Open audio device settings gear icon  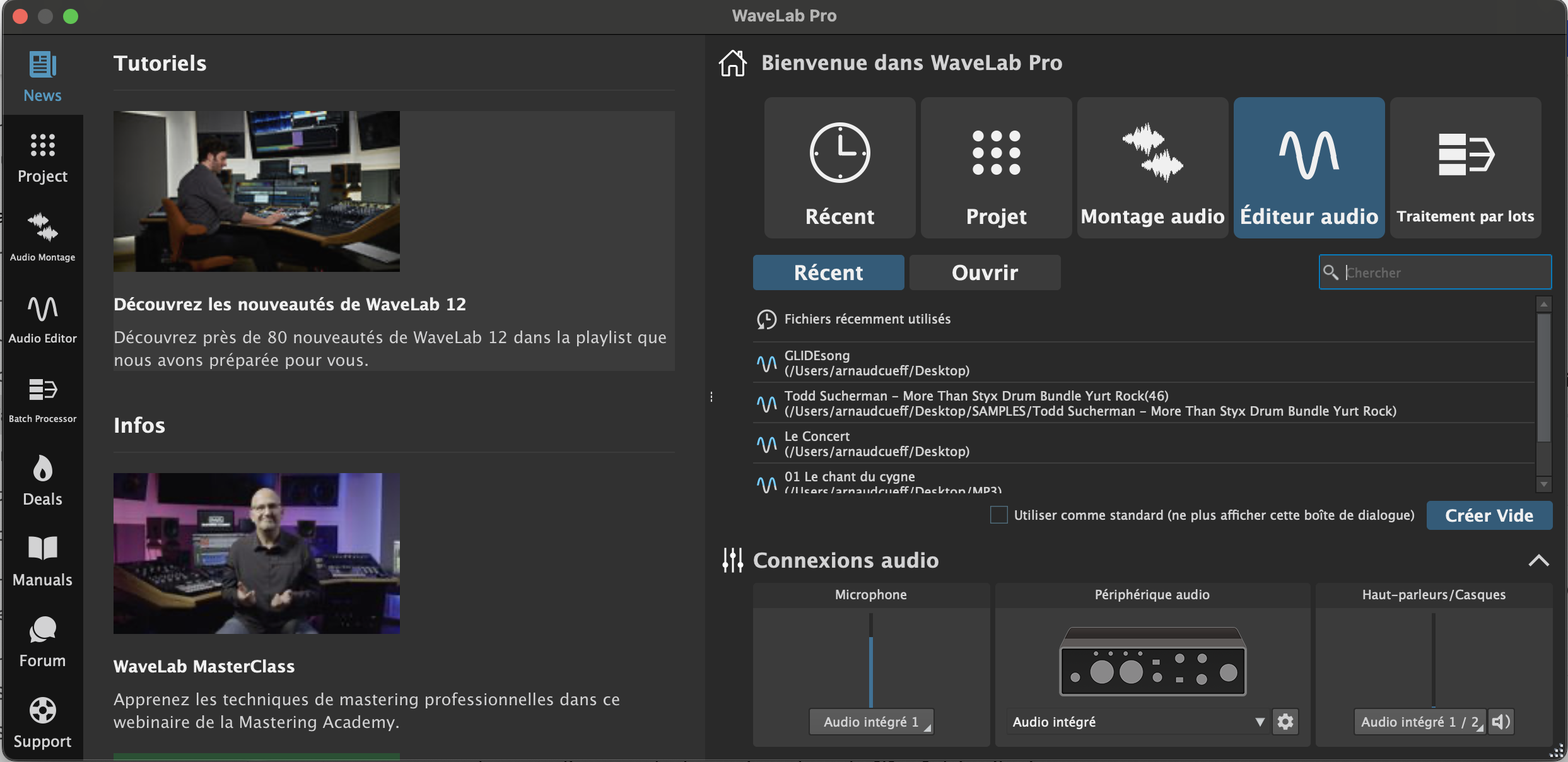(1285, 722)
